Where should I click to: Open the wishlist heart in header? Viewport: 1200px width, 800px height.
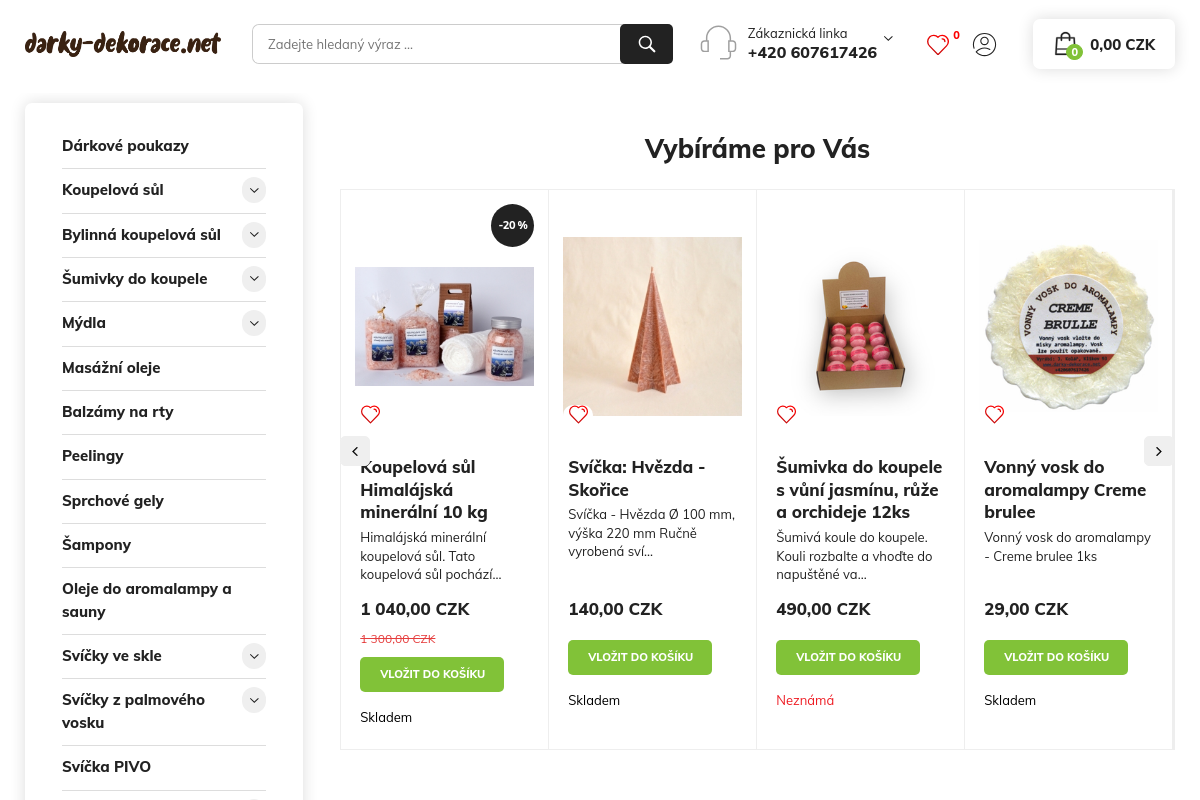pyautogui.click(x=937, y=44)
